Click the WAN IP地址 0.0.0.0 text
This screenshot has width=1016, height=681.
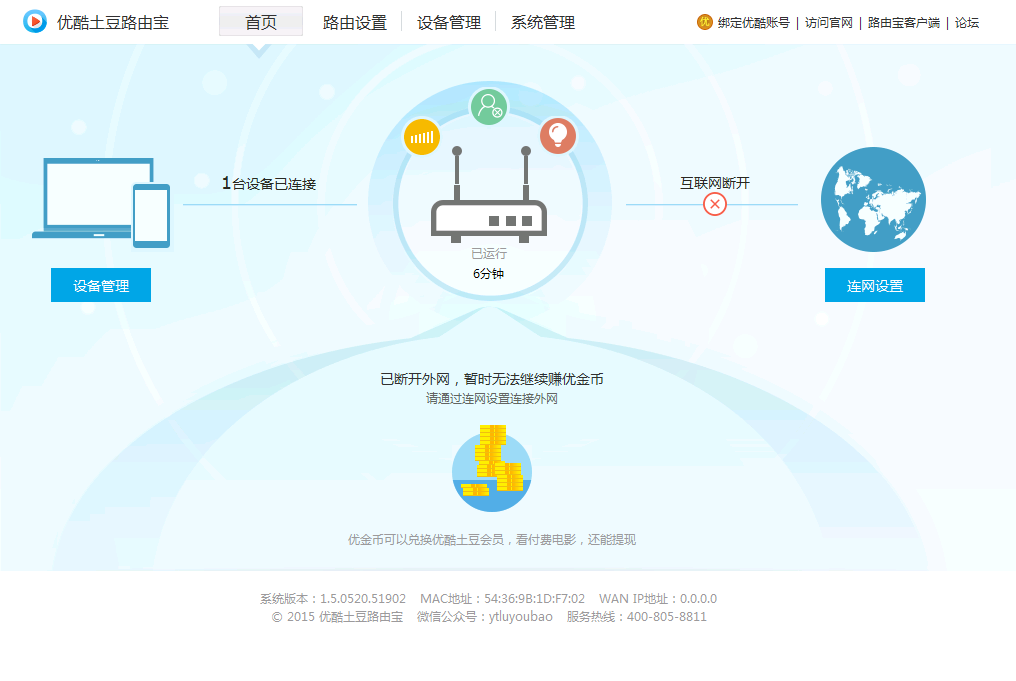click(x=658, y=599)
